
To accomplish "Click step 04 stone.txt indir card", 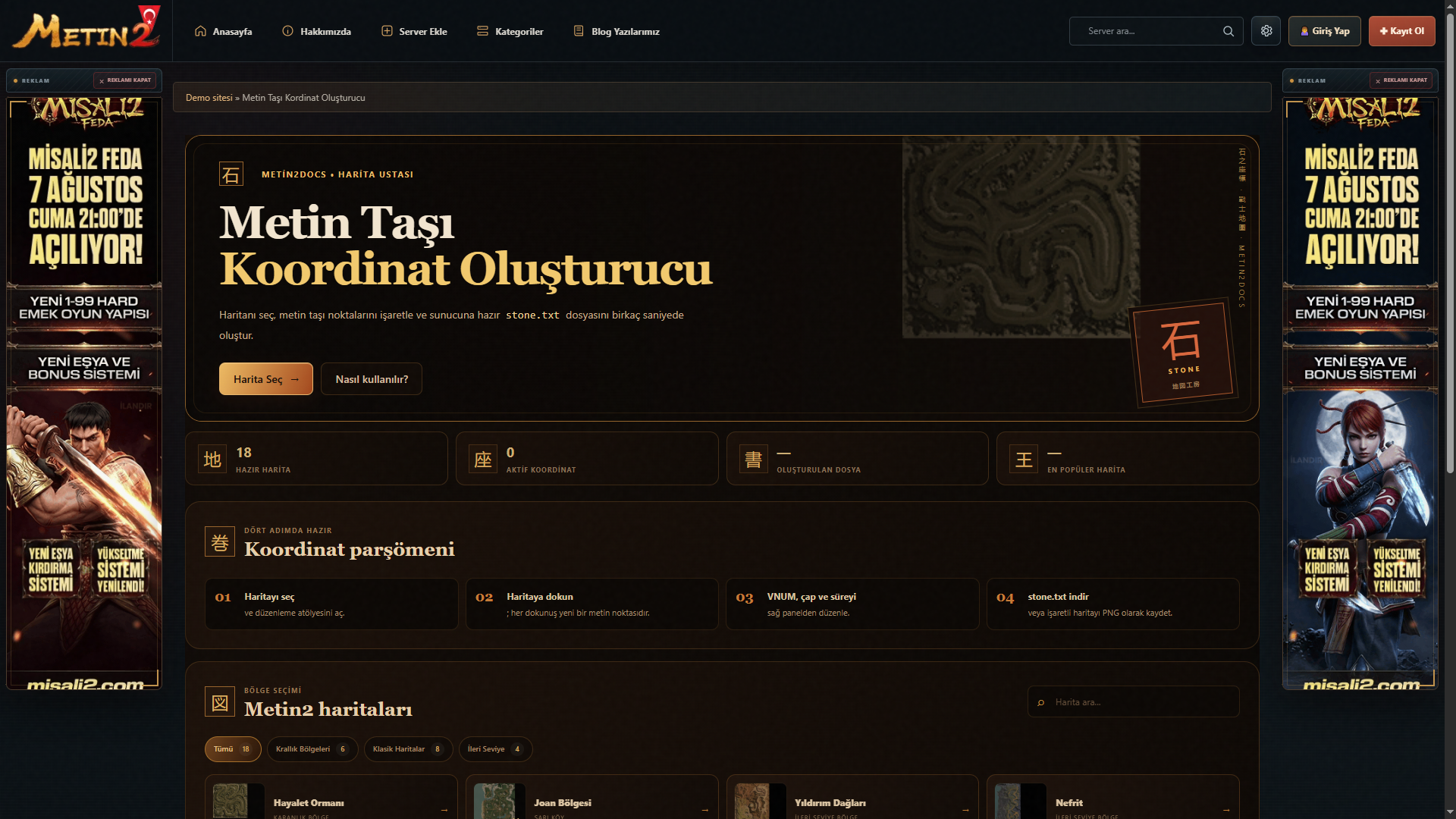I will pos(1113,604).
